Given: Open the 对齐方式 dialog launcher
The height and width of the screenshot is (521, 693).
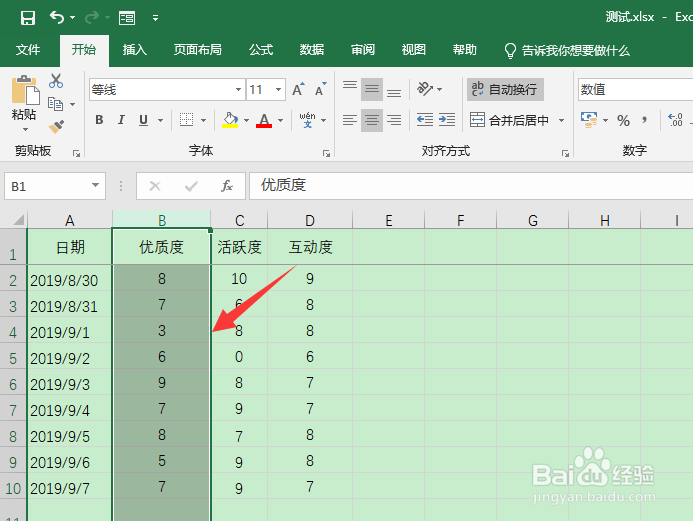Looking at the screenshot, I should click(565, 153).
